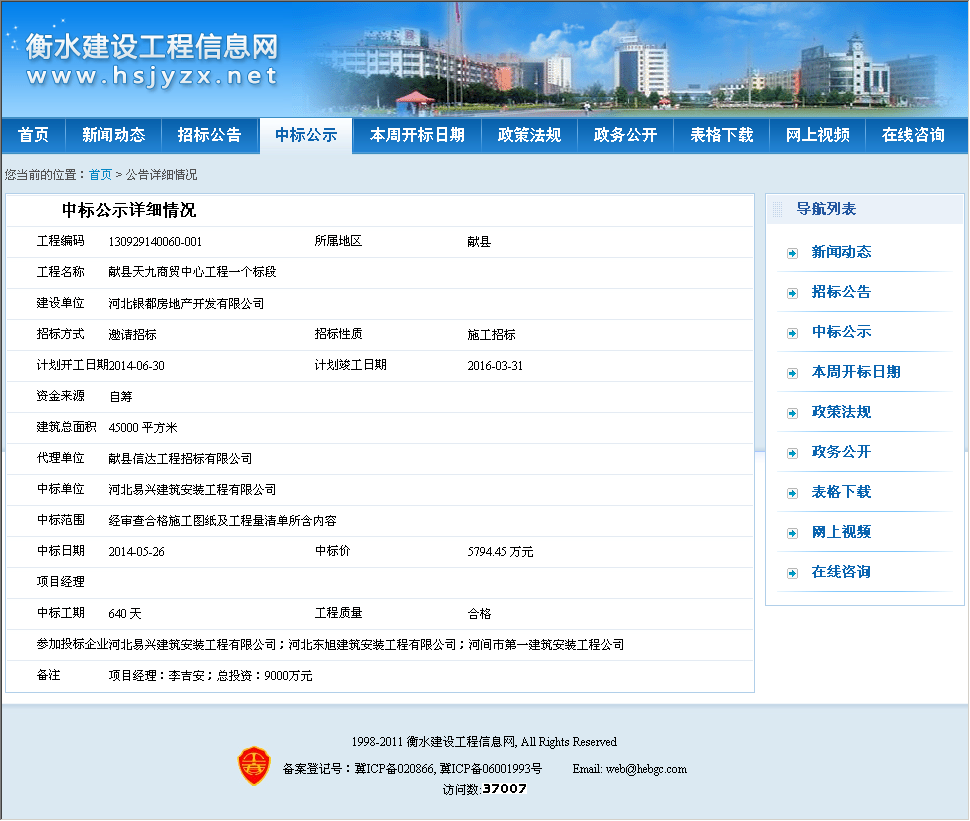Follow the 首页 breadcrumb link

click(100, 175)
